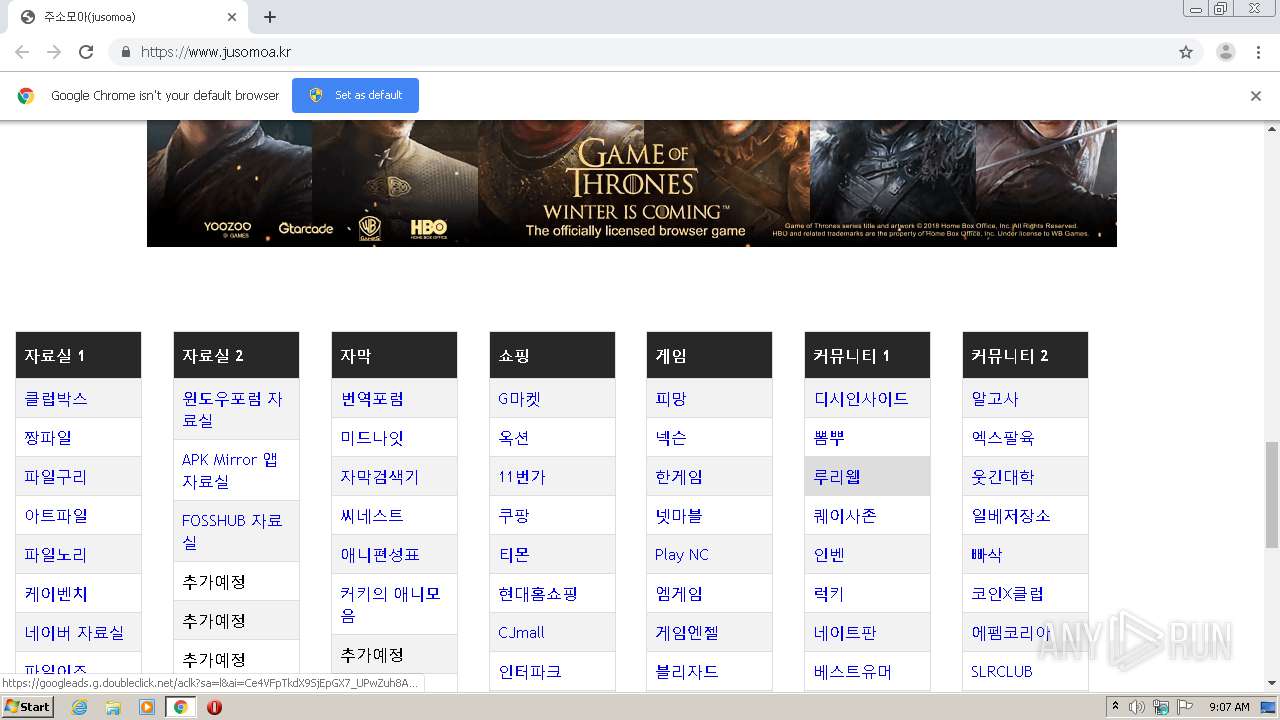
Task: Go to the 파일노리 link
Action: click(56, 554)
